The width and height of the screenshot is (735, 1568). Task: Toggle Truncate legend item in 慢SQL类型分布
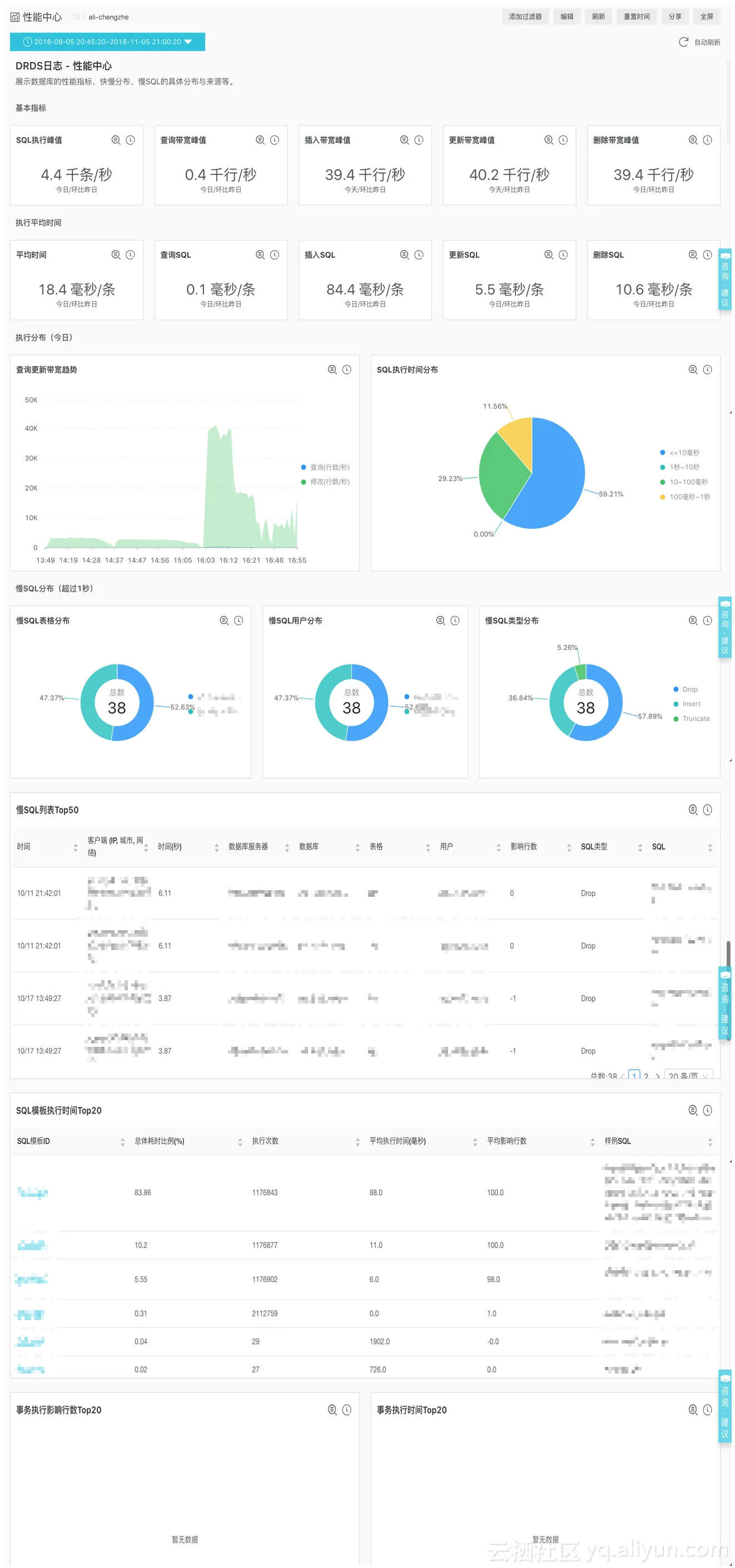tap(692, 719)
